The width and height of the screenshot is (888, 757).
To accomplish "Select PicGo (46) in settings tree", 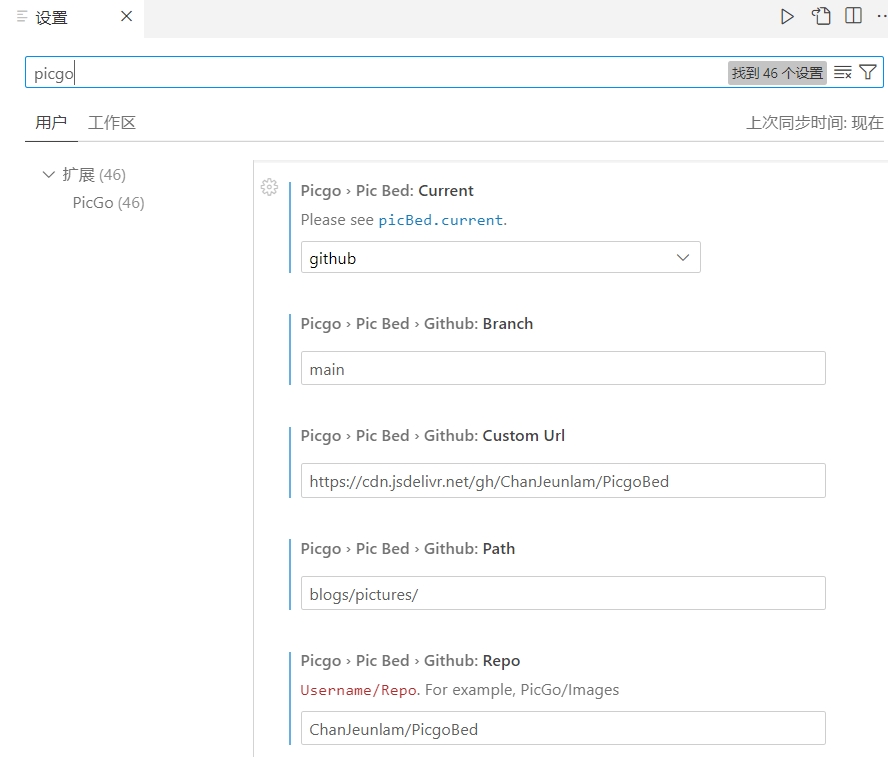I will (x=108, y=203).
